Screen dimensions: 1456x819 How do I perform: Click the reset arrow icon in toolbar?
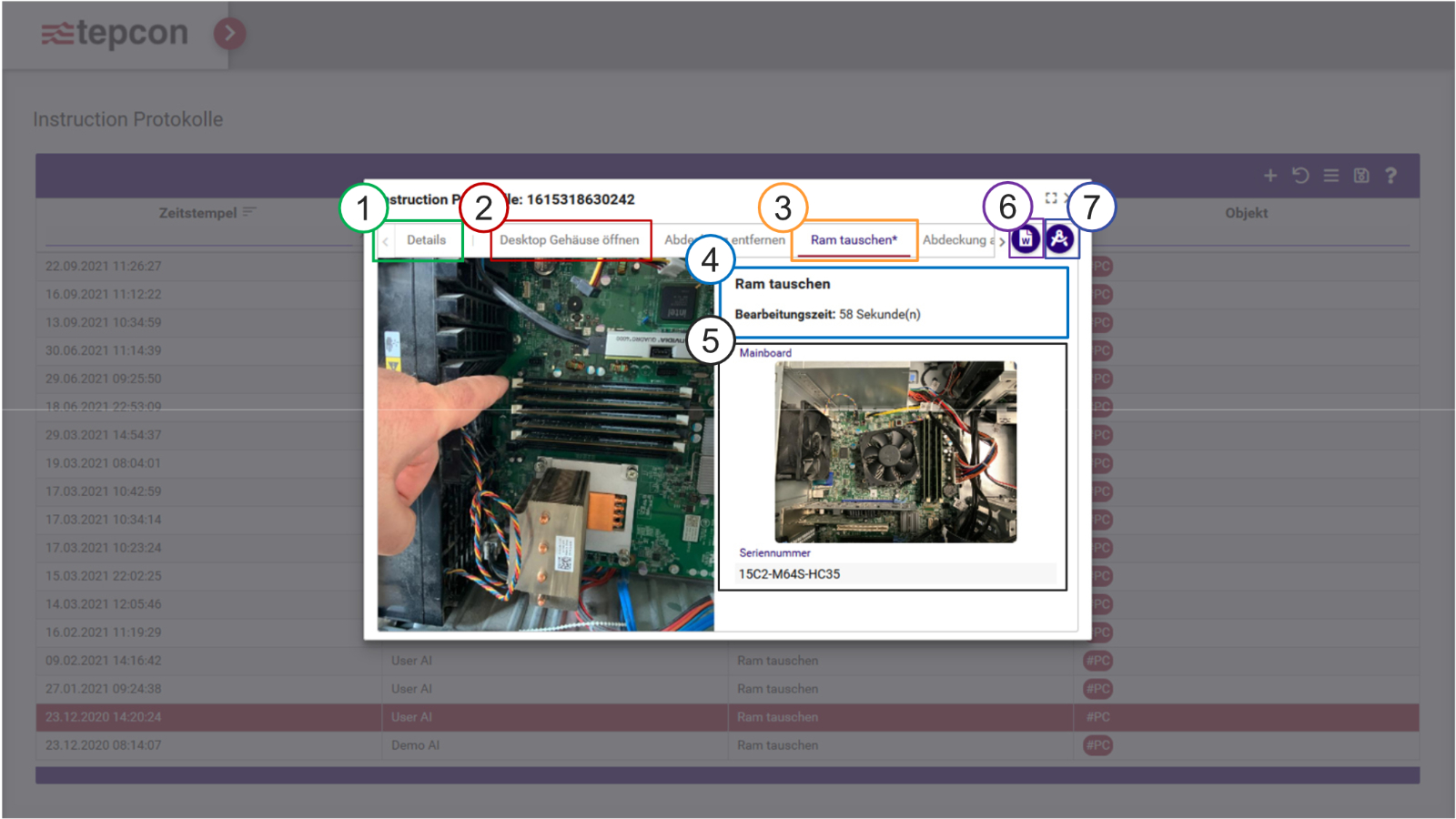click(x=1300, y=176)
